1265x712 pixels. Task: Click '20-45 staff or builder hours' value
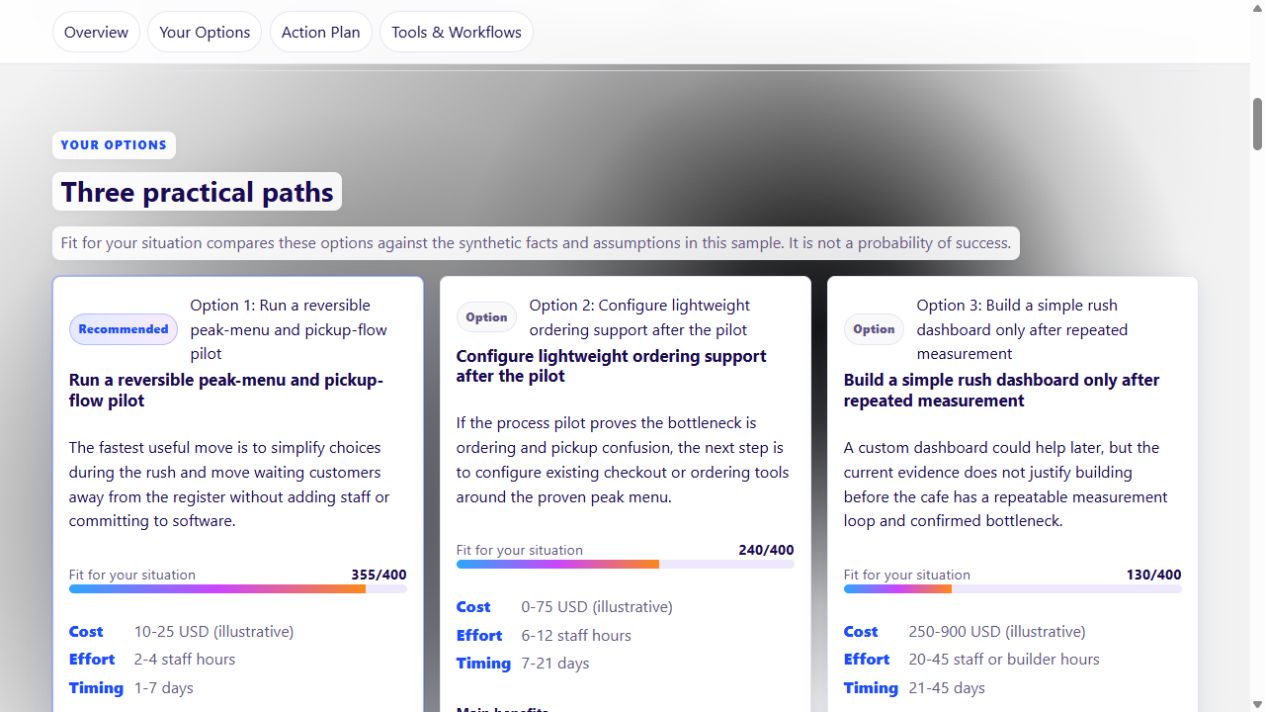tap(1004, 660)
